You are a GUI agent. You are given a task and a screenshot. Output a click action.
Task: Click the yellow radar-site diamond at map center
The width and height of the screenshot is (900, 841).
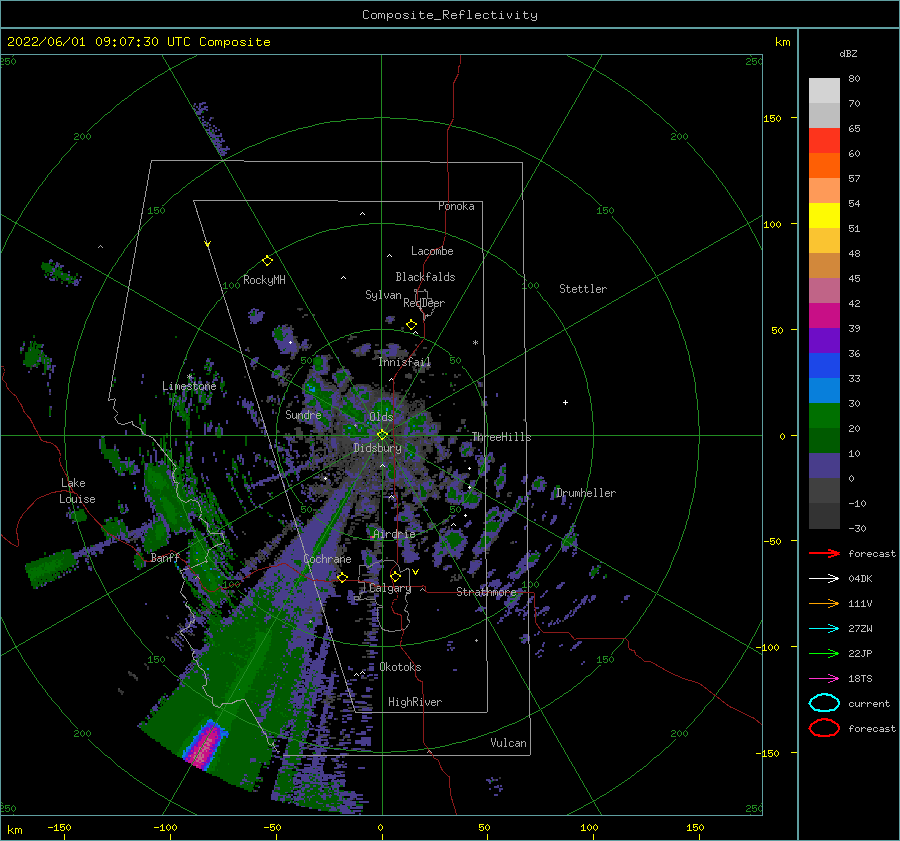(x=382, y=435)
